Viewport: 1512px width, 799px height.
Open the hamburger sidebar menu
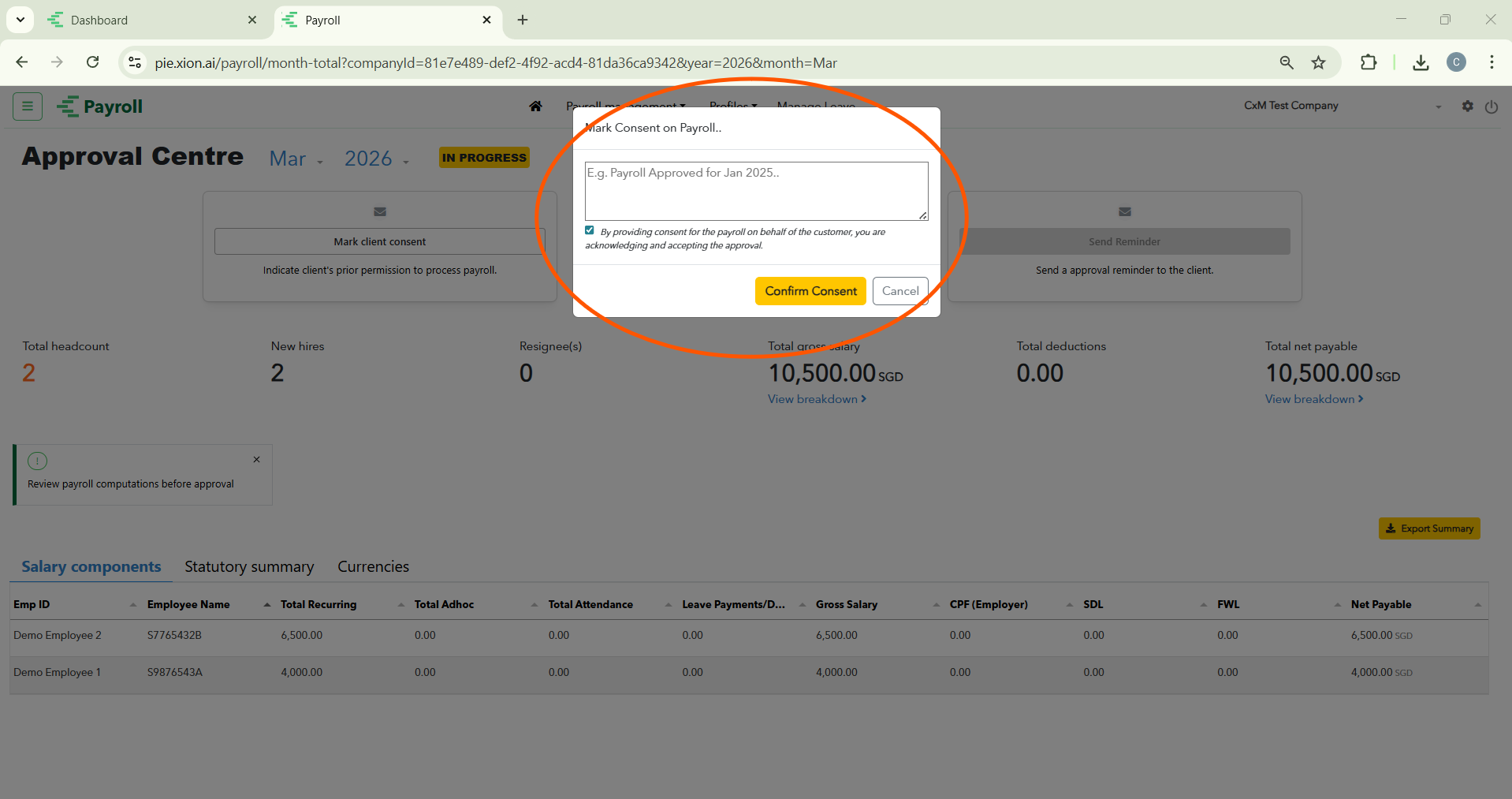coord(28,106)
